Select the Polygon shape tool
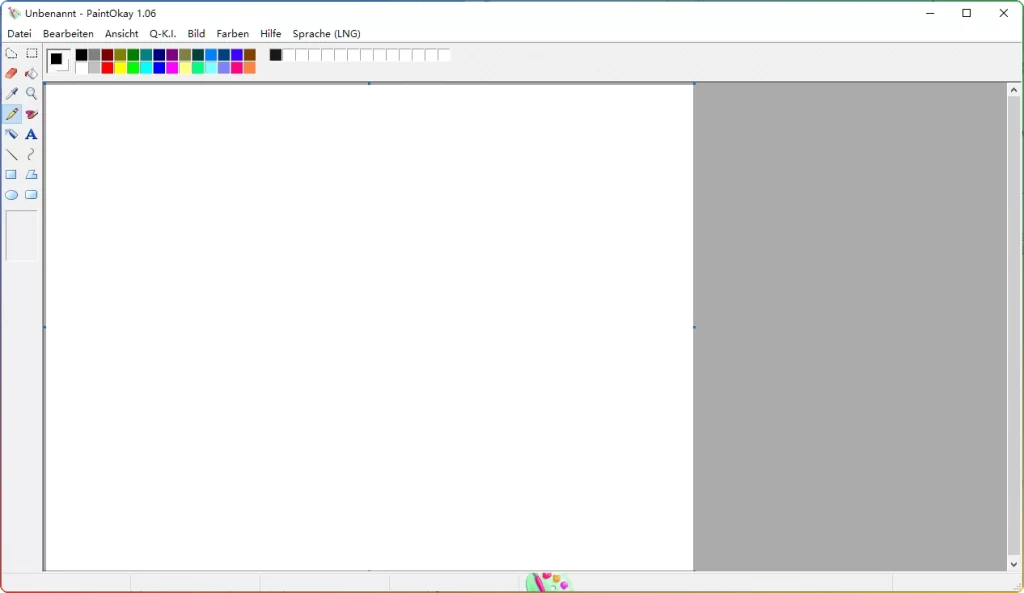Image resolution: width=1024 pixels, height=593 pixels. click(31, 174)
